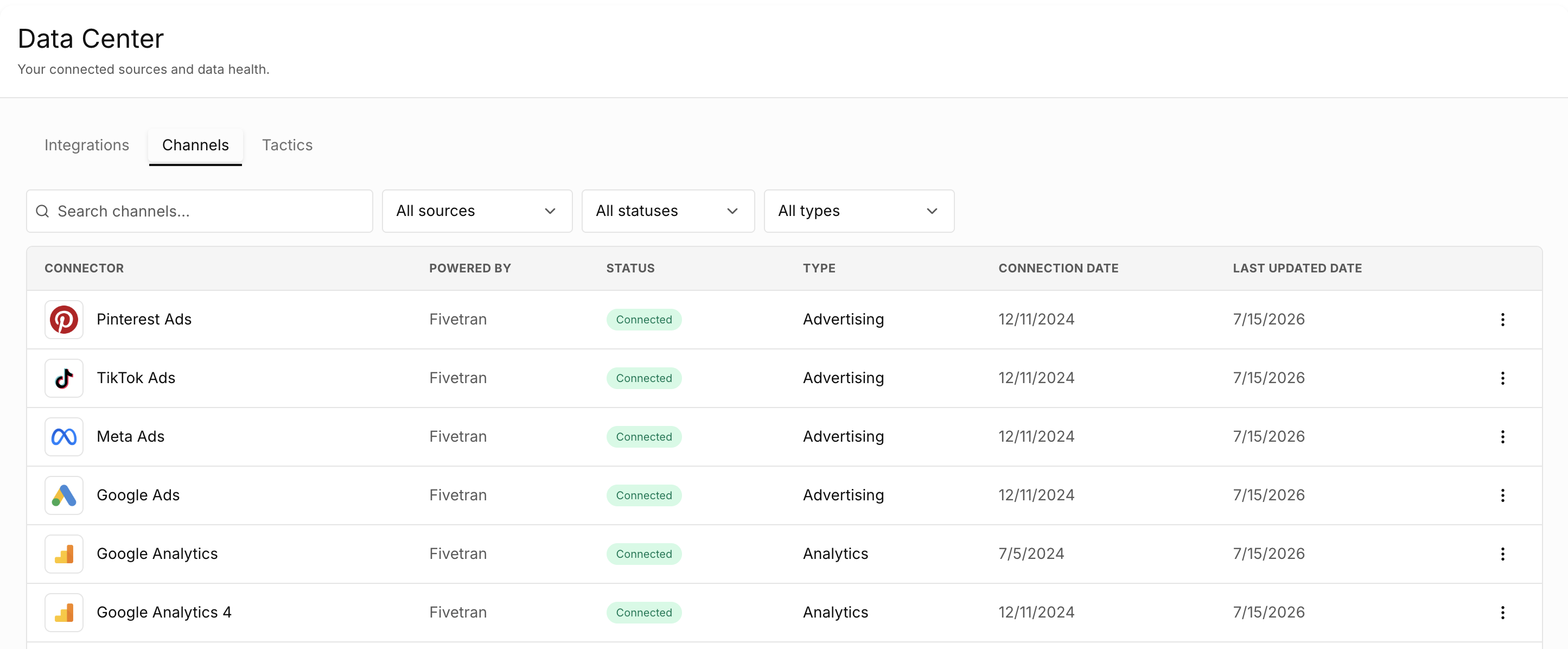Click the Google Analytics 4 logo icon
1568x649 pixels.
(64, 613)
